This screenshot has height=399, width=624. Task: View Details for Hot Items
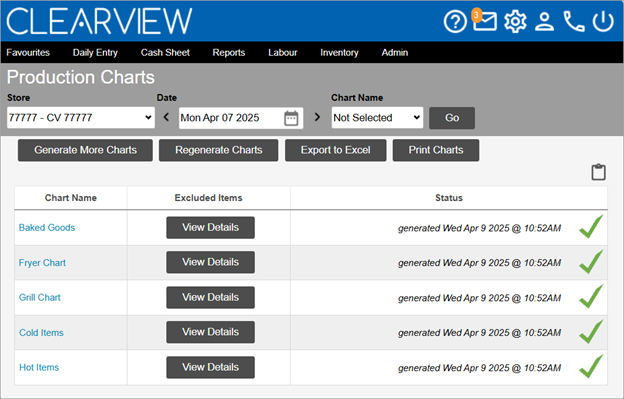(x=211, y=367)
